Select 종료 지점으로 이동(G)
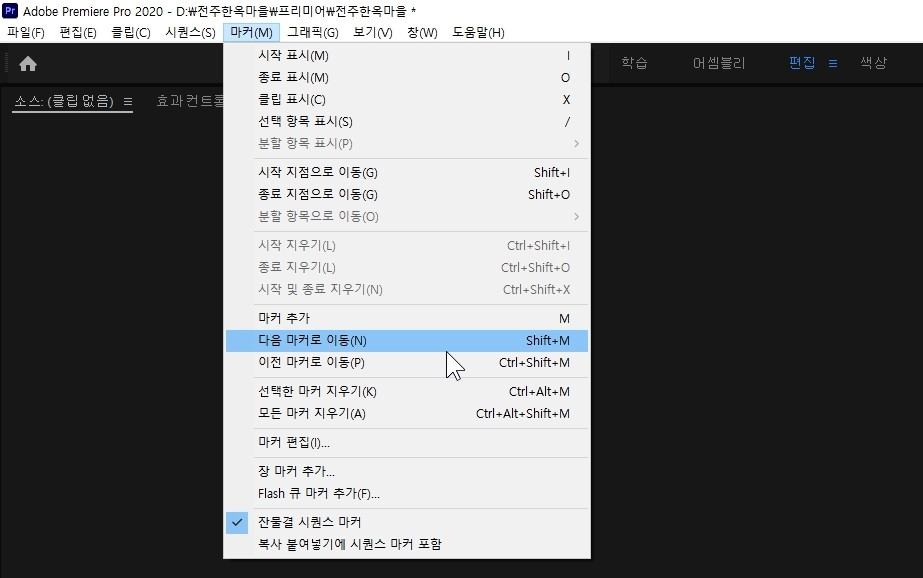Image resolution: width=923 pixels, height=578 pixels. coord(407,194)
